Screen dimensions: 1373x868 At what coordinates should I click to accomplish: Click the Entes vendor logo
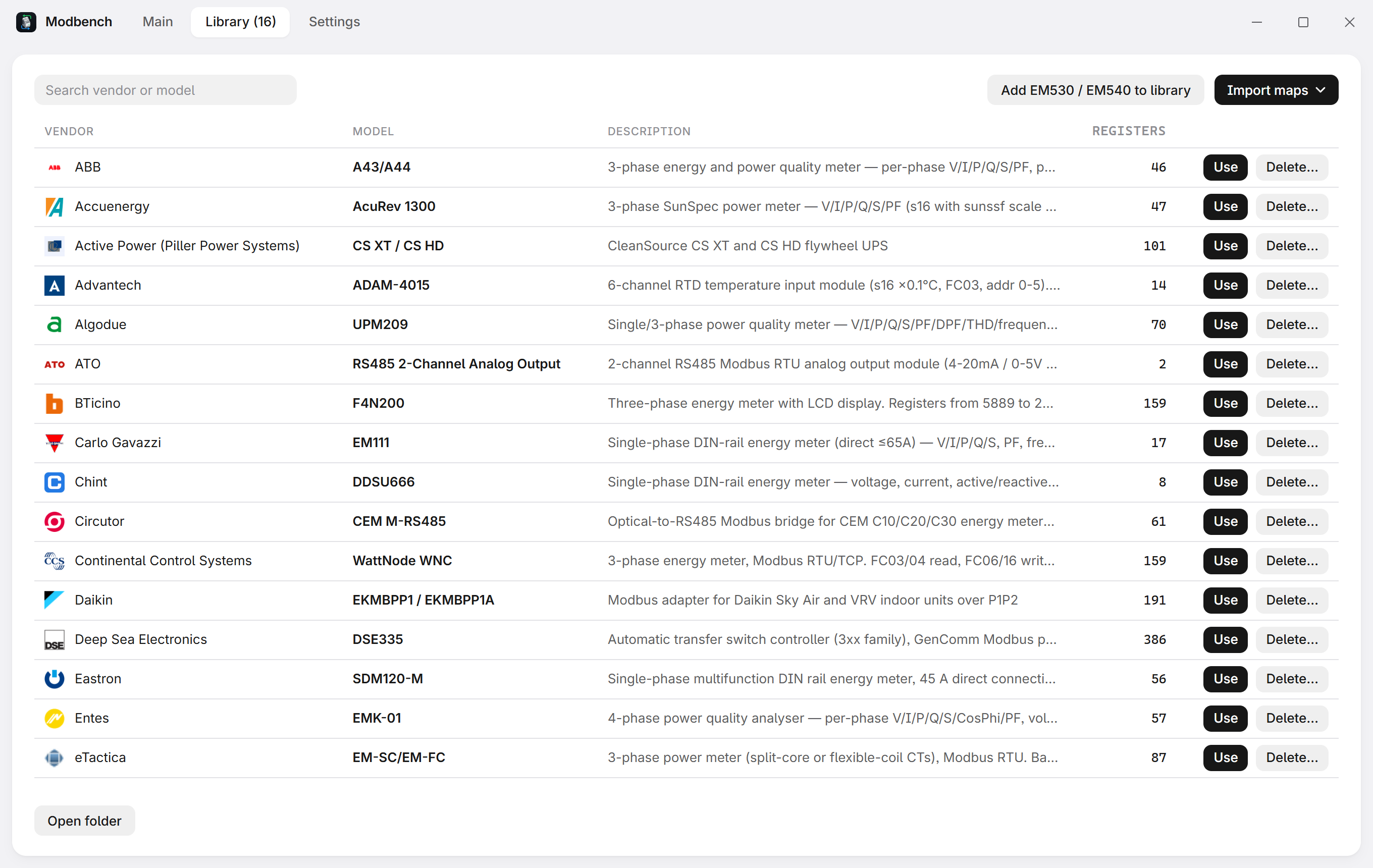pyautogui.click(x=54, y=718)
